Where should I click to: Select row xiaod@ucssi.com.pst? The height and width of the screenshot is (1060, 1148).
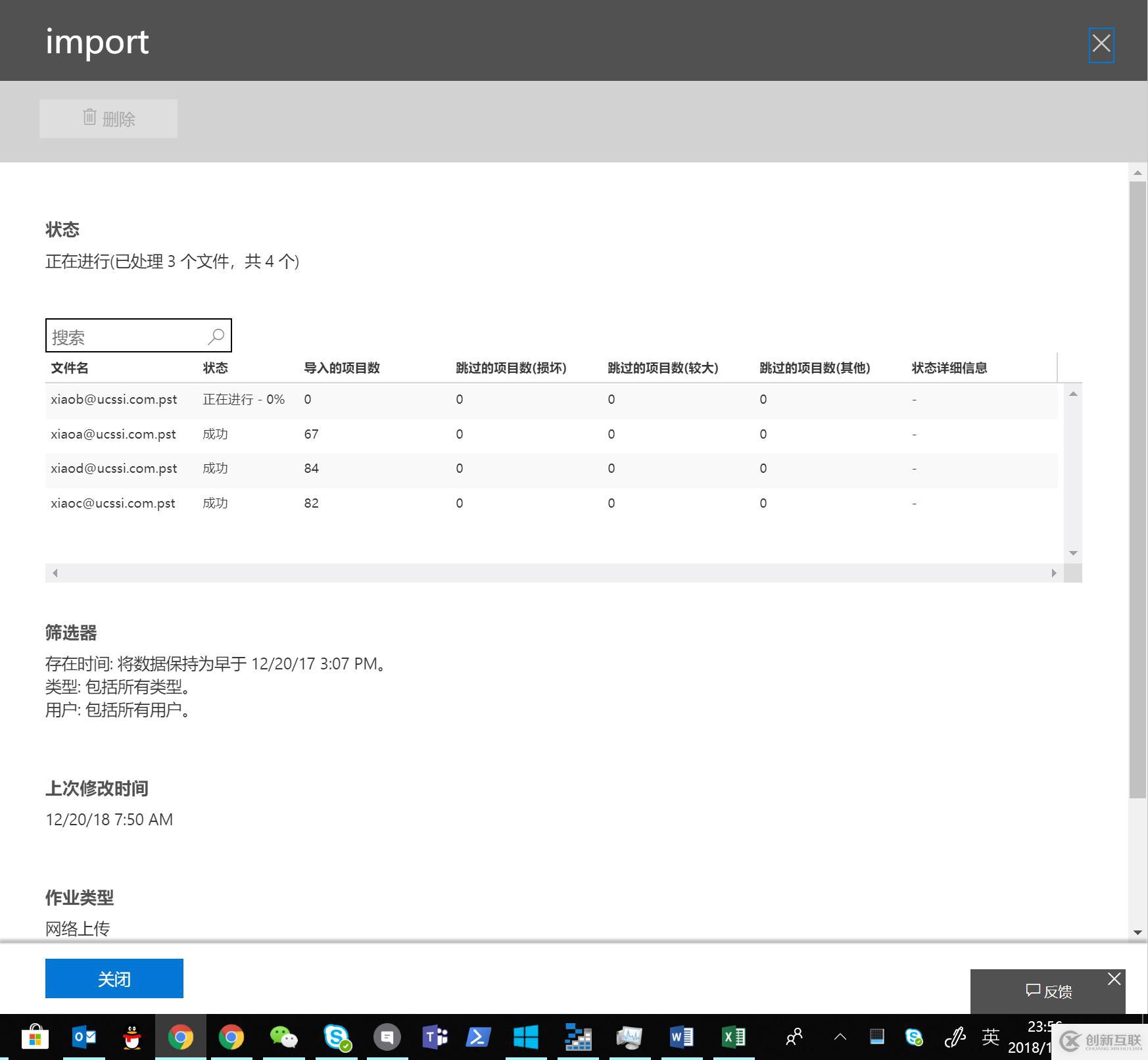coord(552,469)
